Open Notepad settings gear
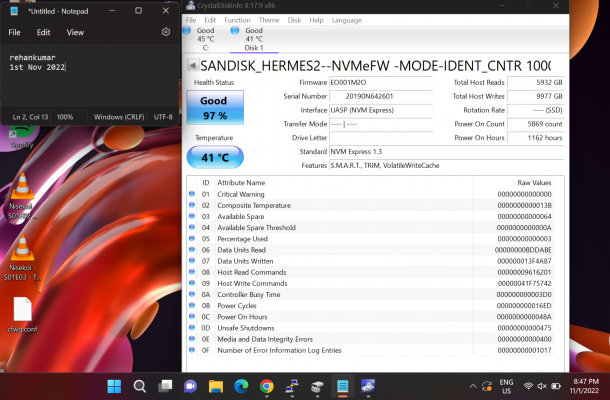The height and width of the screenshot is (400, 610). tap(166, 32)
